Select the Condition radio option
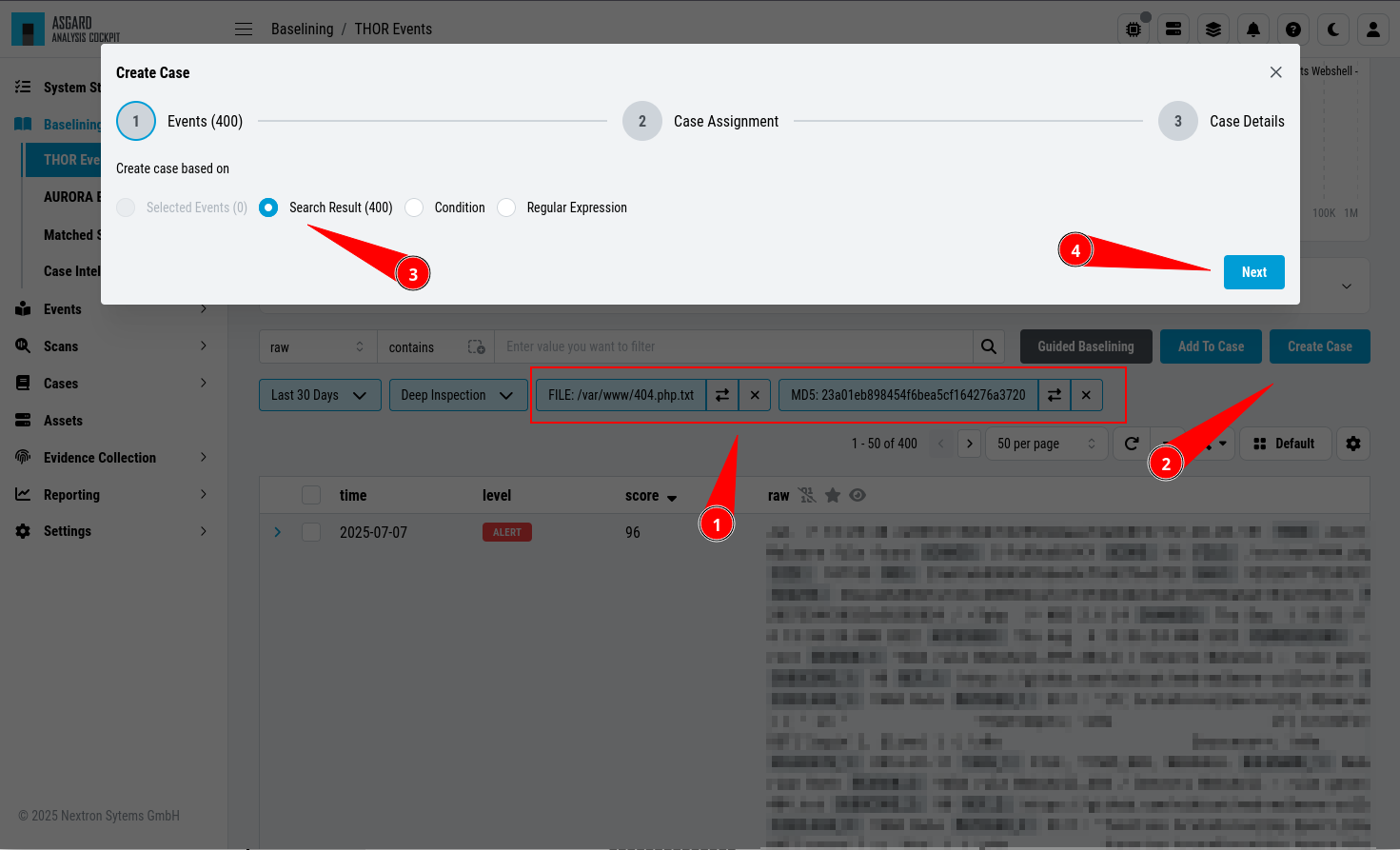The height and width of the screenshot is (850, 1400). tap(414, 208)
